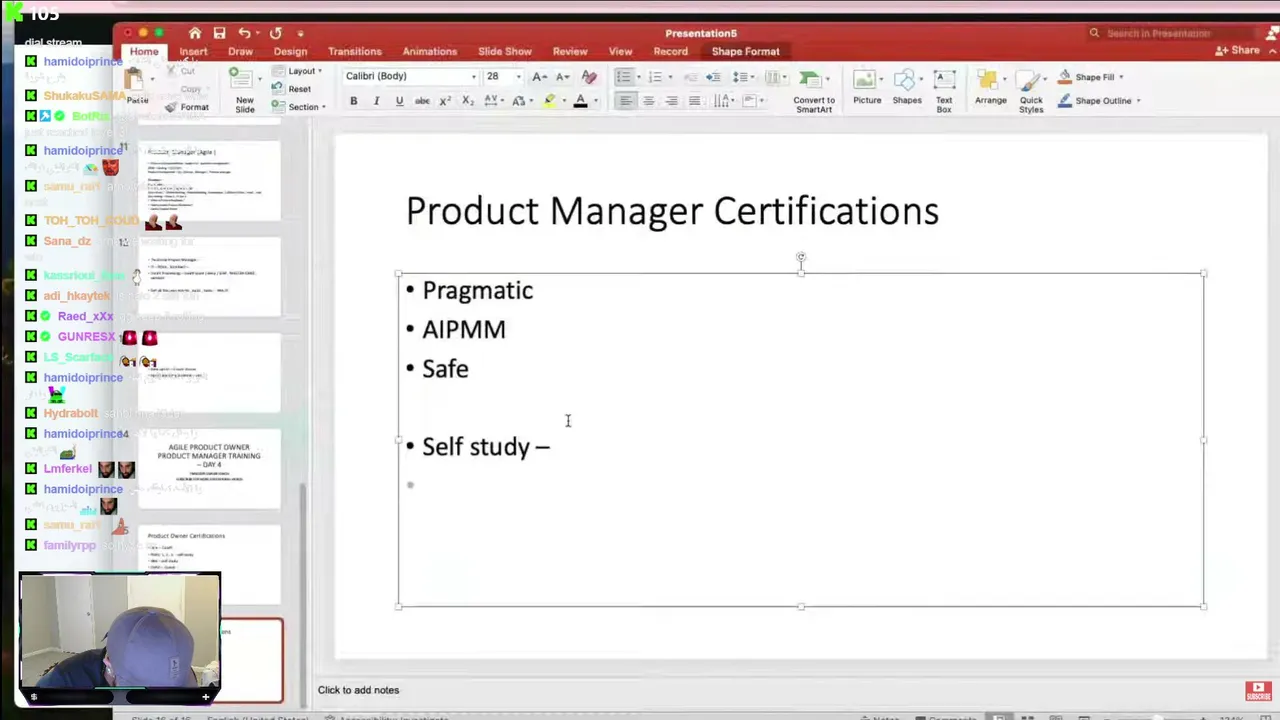
Task: Open Quick Styles gallery
Action: [x=1031, y=91]
